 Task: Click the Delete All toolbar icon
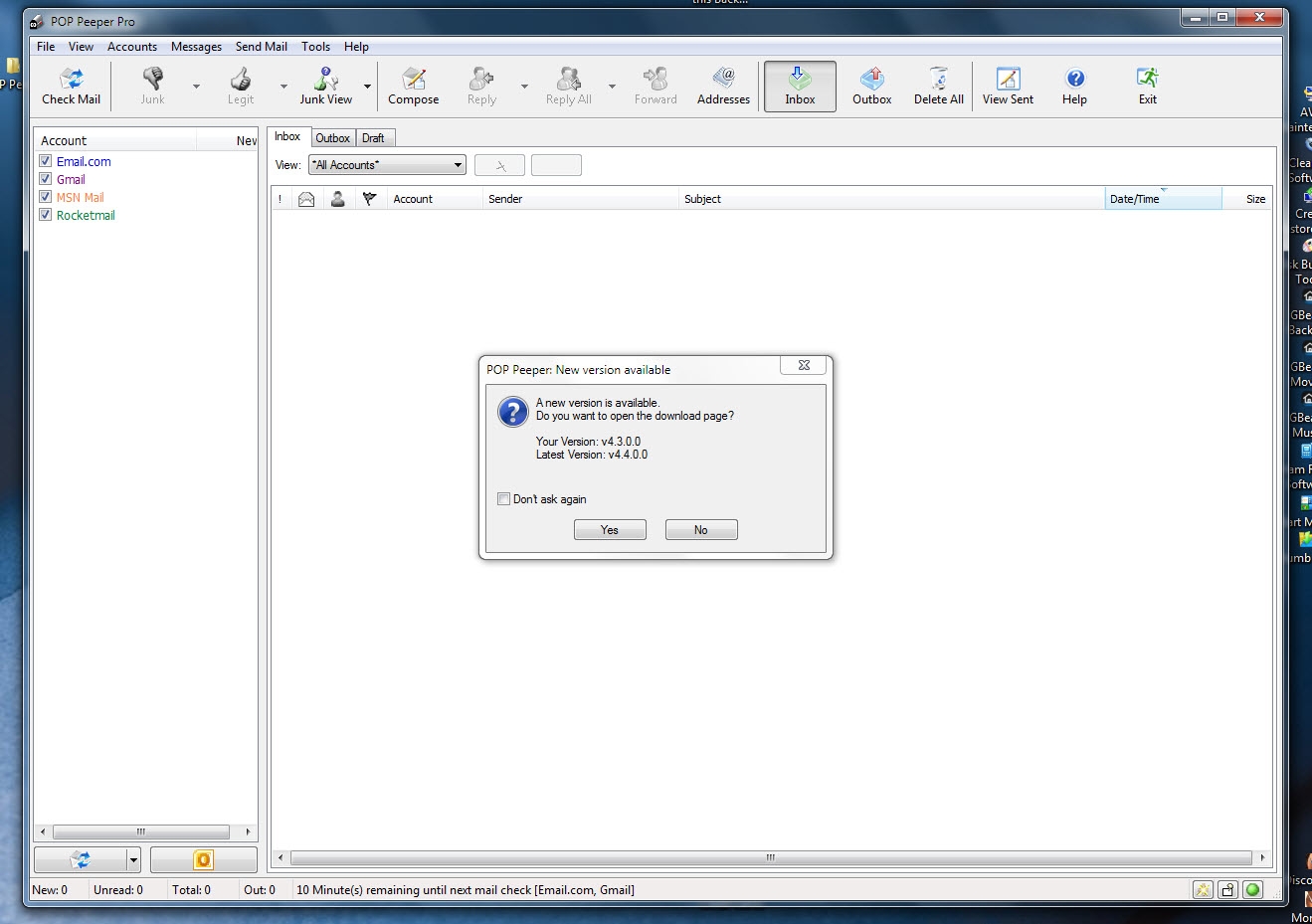point(939,86)
